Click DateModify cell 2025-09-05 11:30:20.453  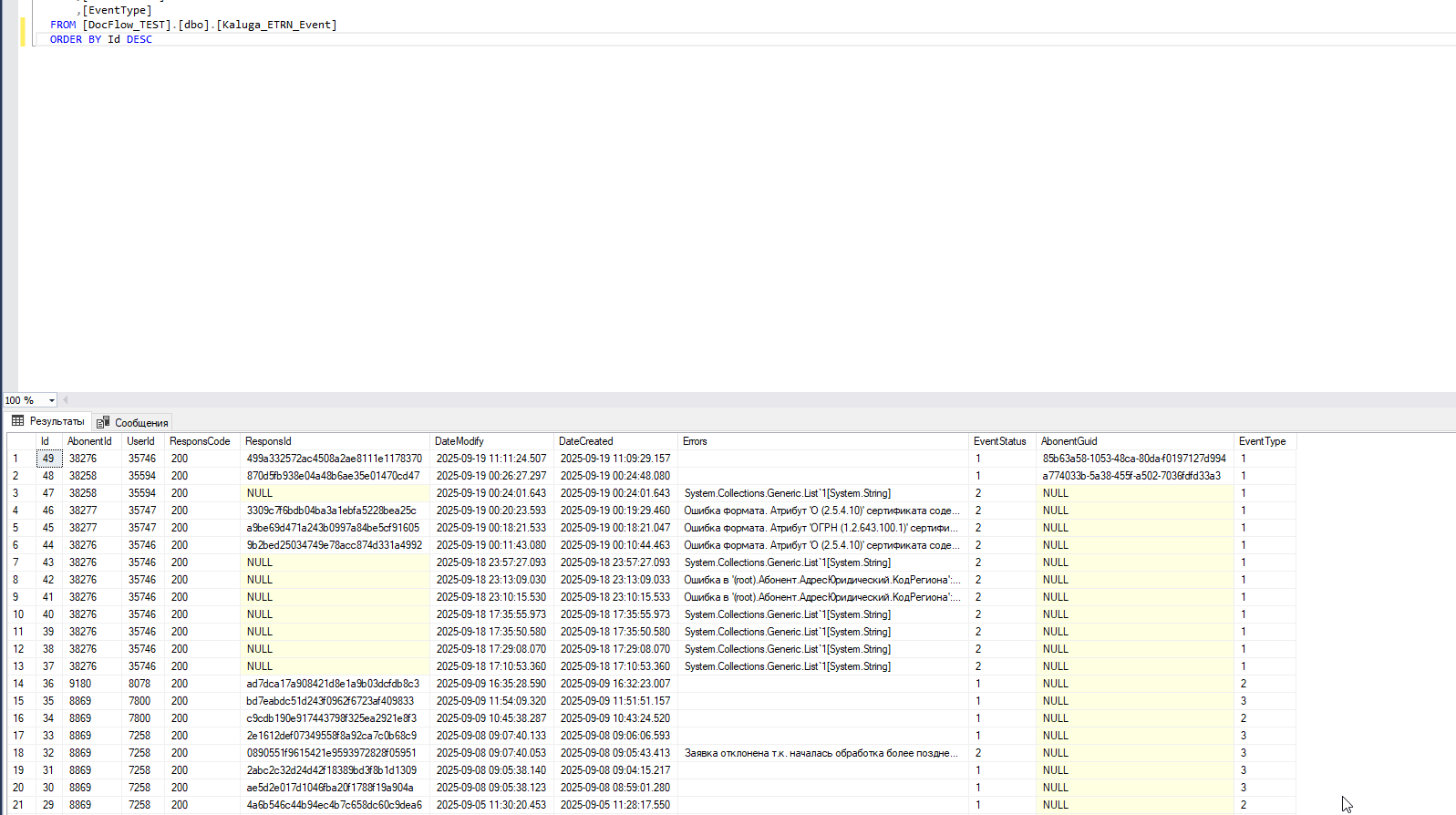point(491,805)
